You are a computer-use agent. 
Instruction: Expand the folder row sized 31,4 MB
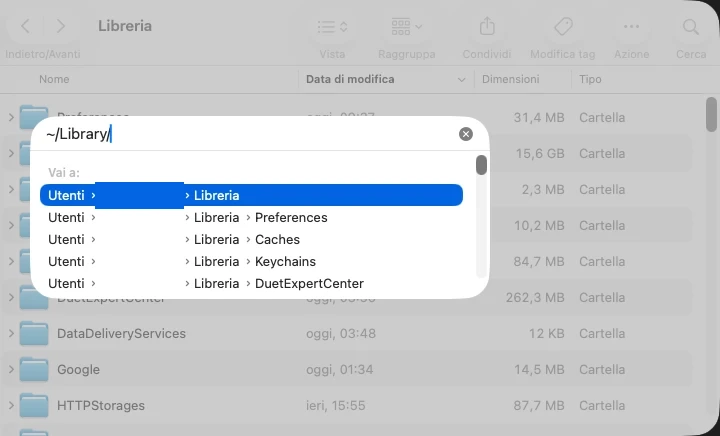coord(11,117)
